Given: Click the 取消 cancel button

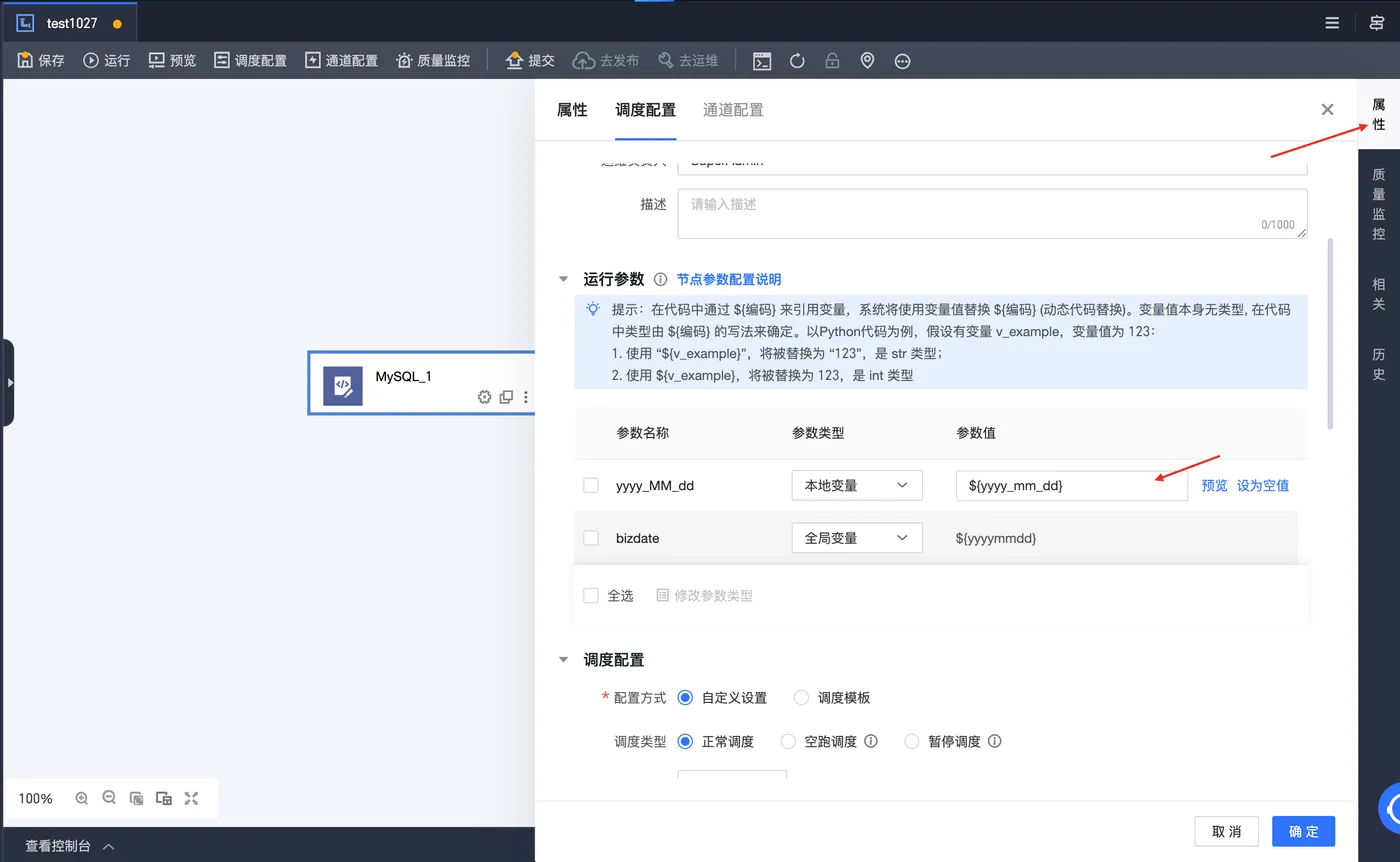Looking at the screenshot, I should pyautogui.click(x=1227, y=831).
